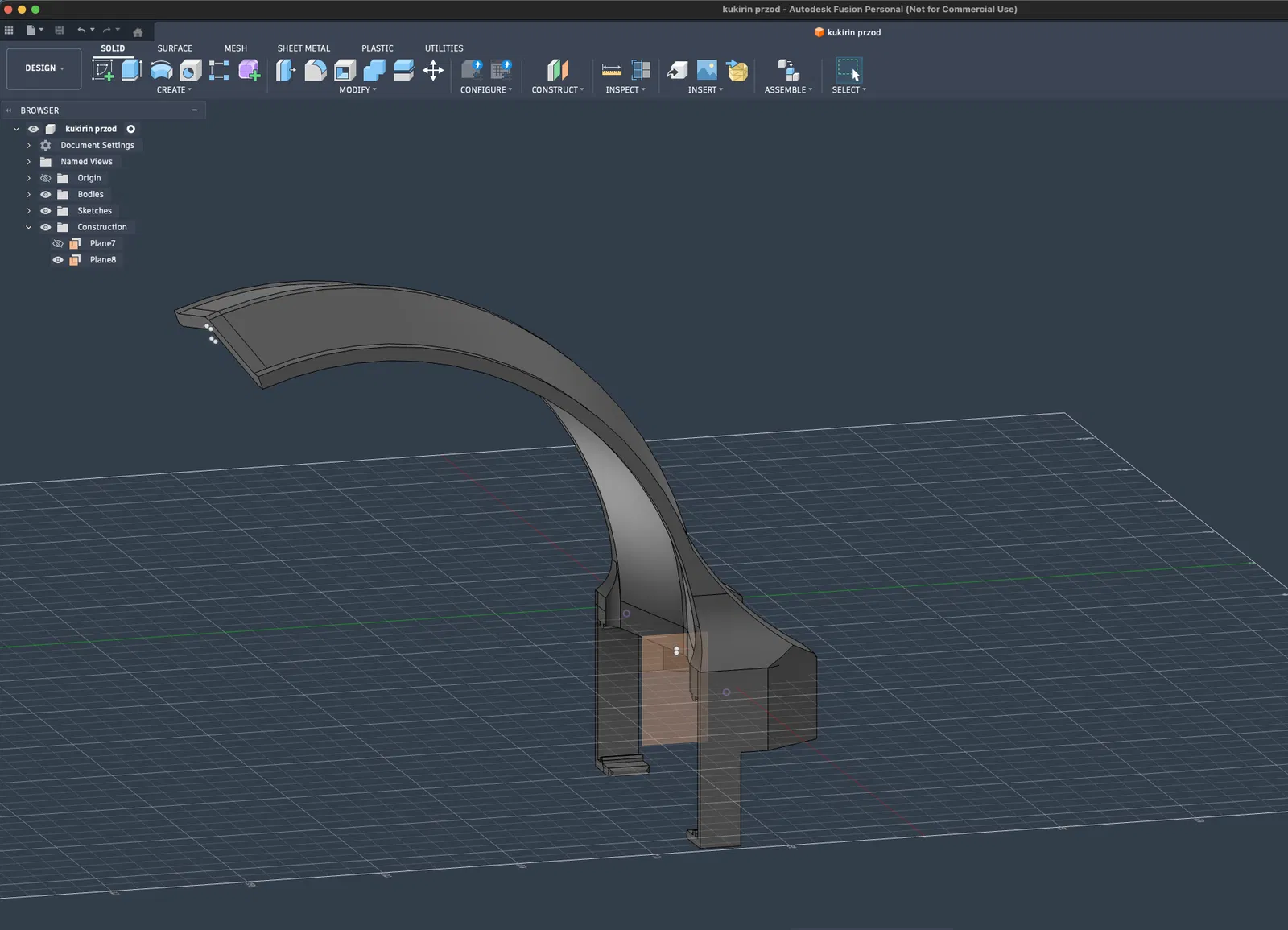Show the hidden Plane7 construction plane
1288x930 pixels.
click(58, 243)
